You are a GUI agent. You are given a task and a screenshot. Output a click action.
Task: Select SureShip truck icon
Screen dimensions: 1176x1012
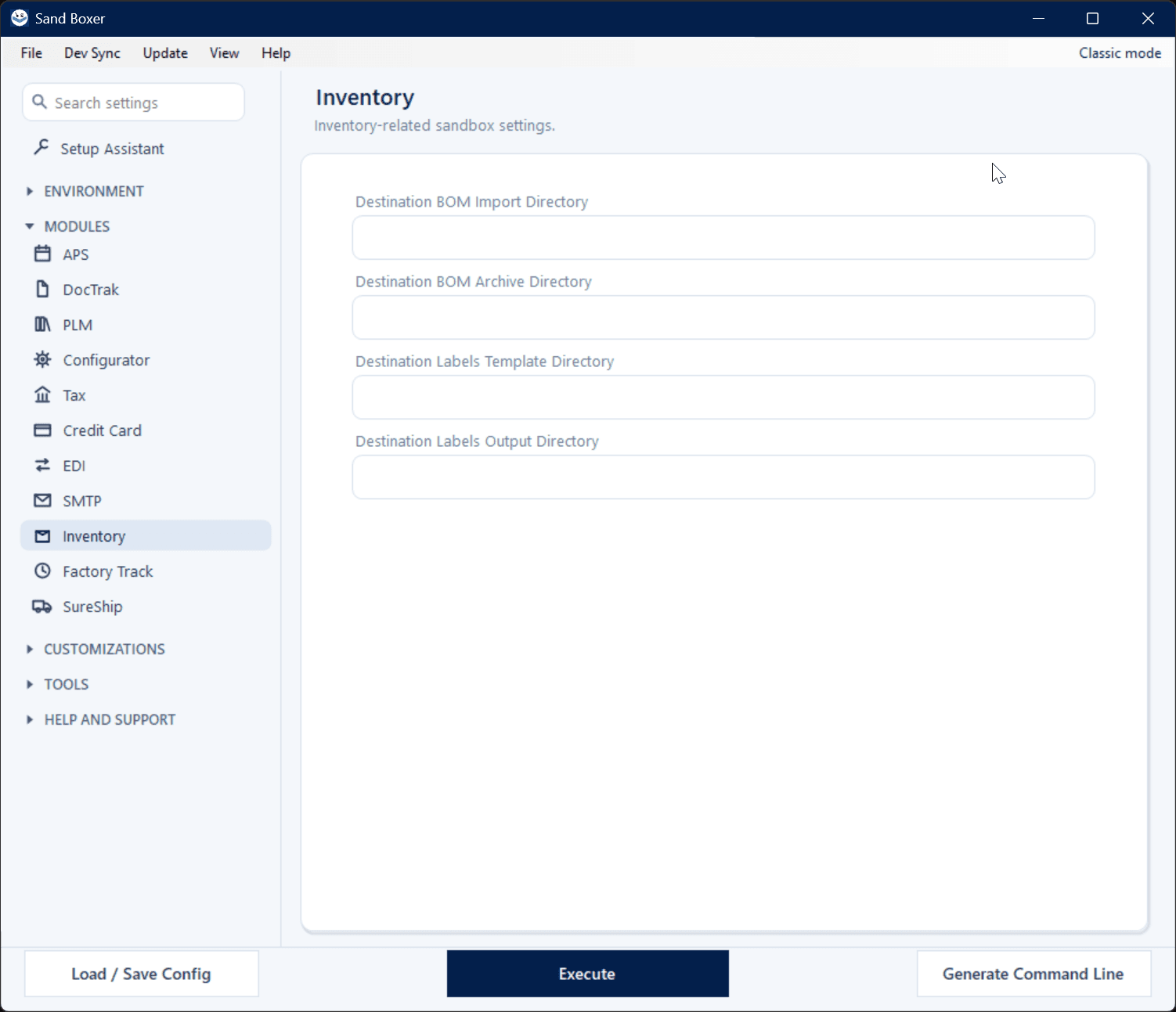[x=42, y=606]
